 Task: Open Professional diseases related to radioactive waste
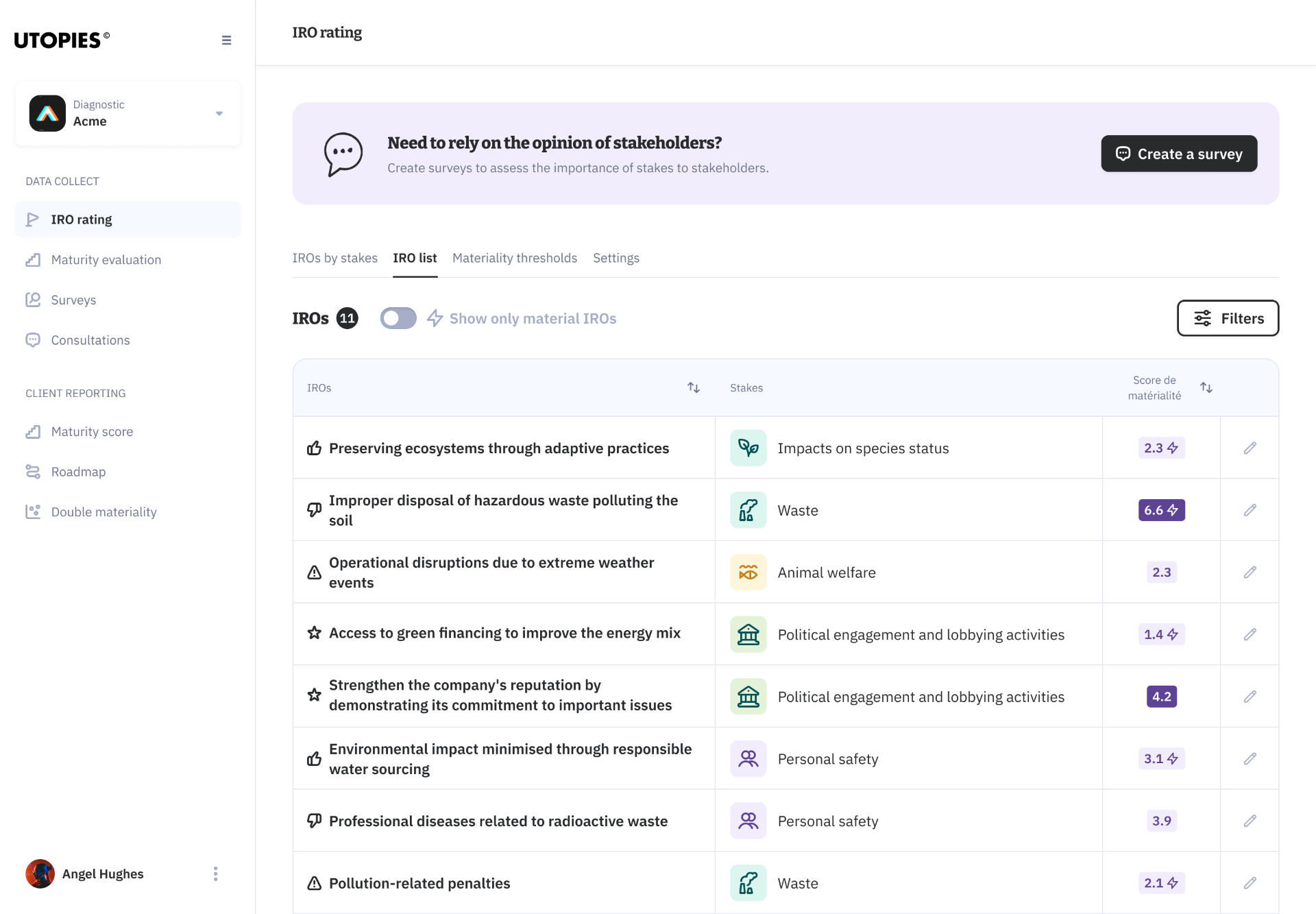tap(498, 821)
